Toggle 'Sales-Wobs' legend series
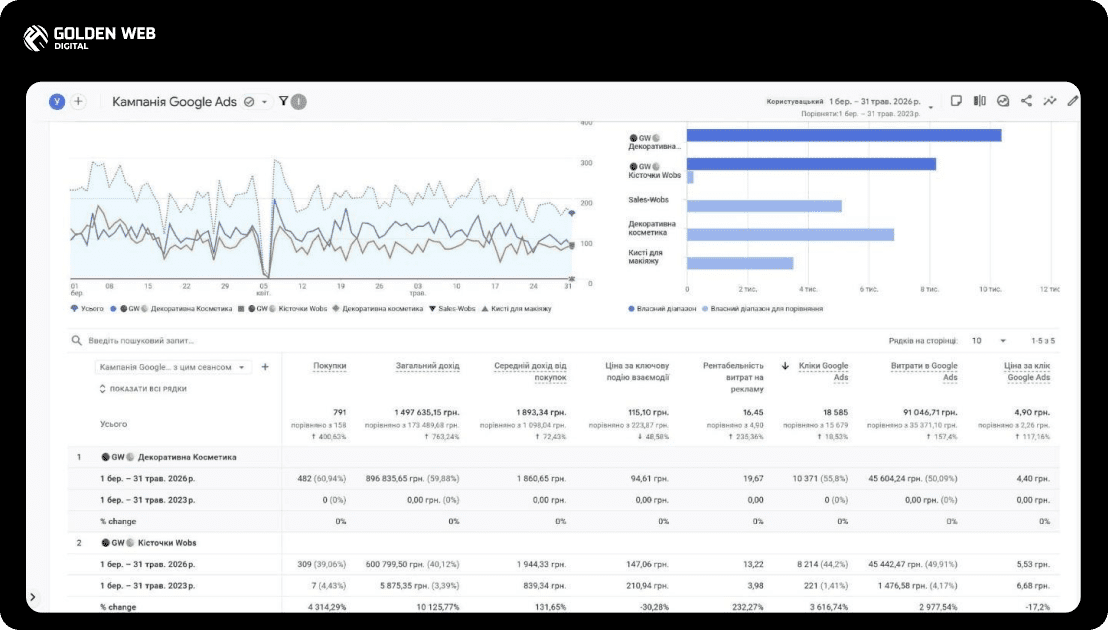The image size is (1108, 630). coord(452,309)
